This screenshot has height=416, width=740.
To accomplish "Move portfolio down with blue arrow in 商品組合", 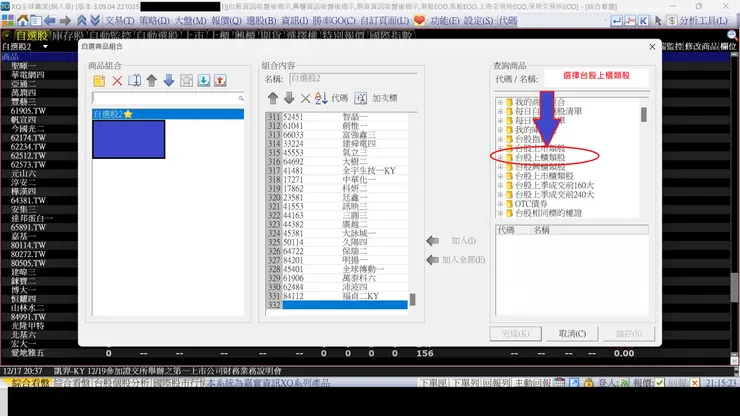I will 169,81.
